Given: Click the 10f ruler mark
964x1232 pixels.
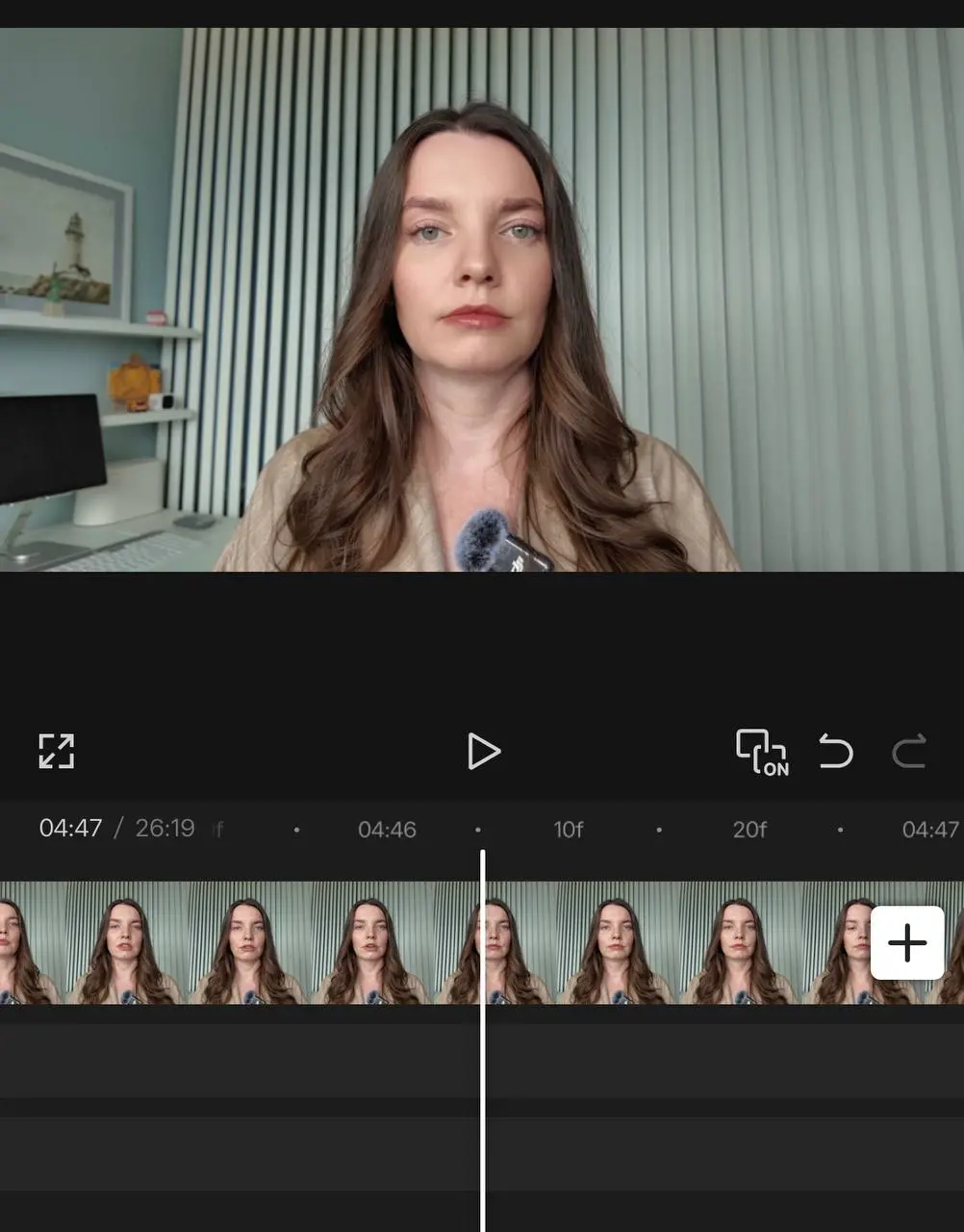Looking at the screenshot, I should 568,830.
